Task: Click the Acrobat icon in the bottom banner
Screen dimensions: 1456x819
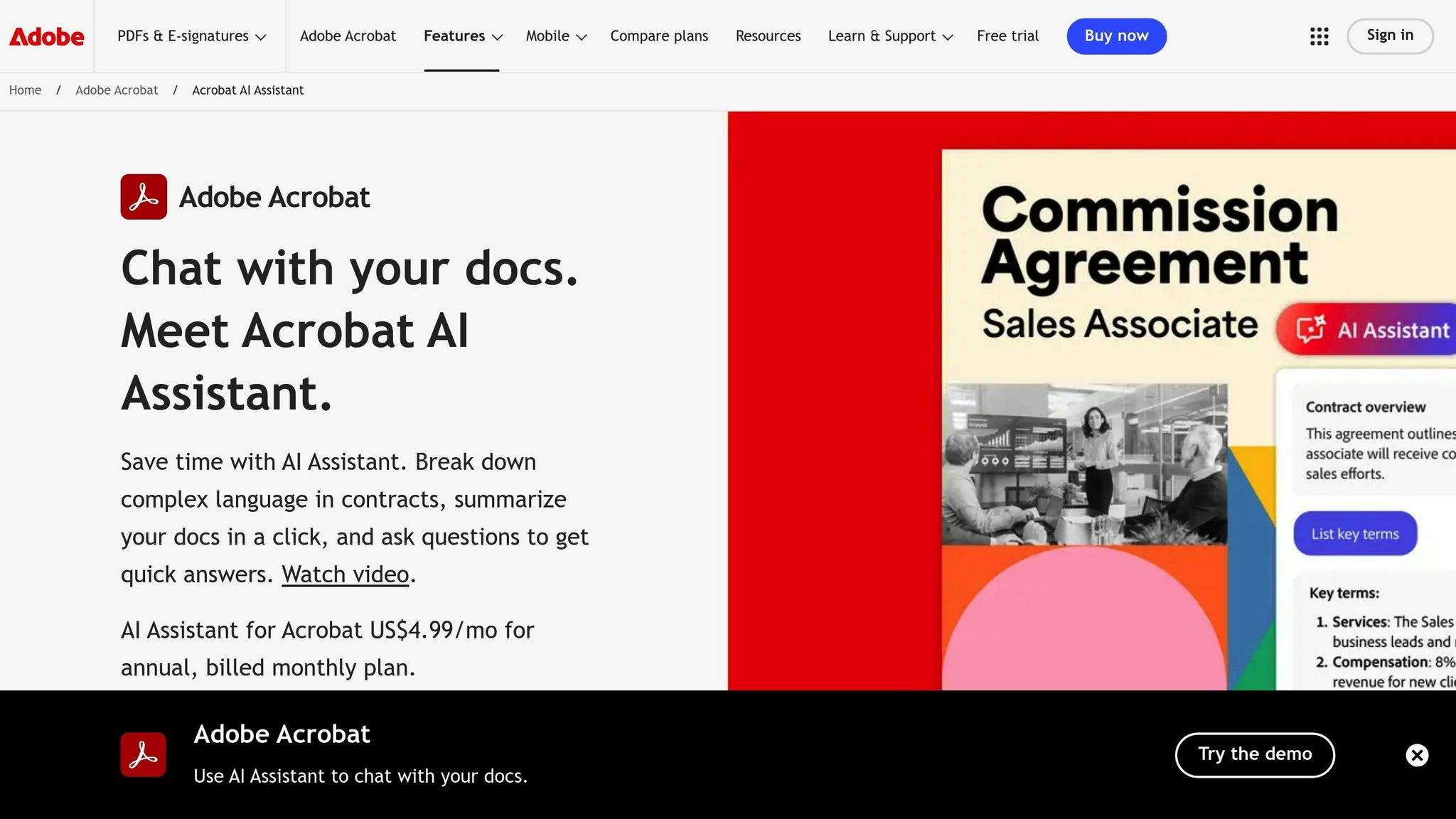Action: click(143, 754)
